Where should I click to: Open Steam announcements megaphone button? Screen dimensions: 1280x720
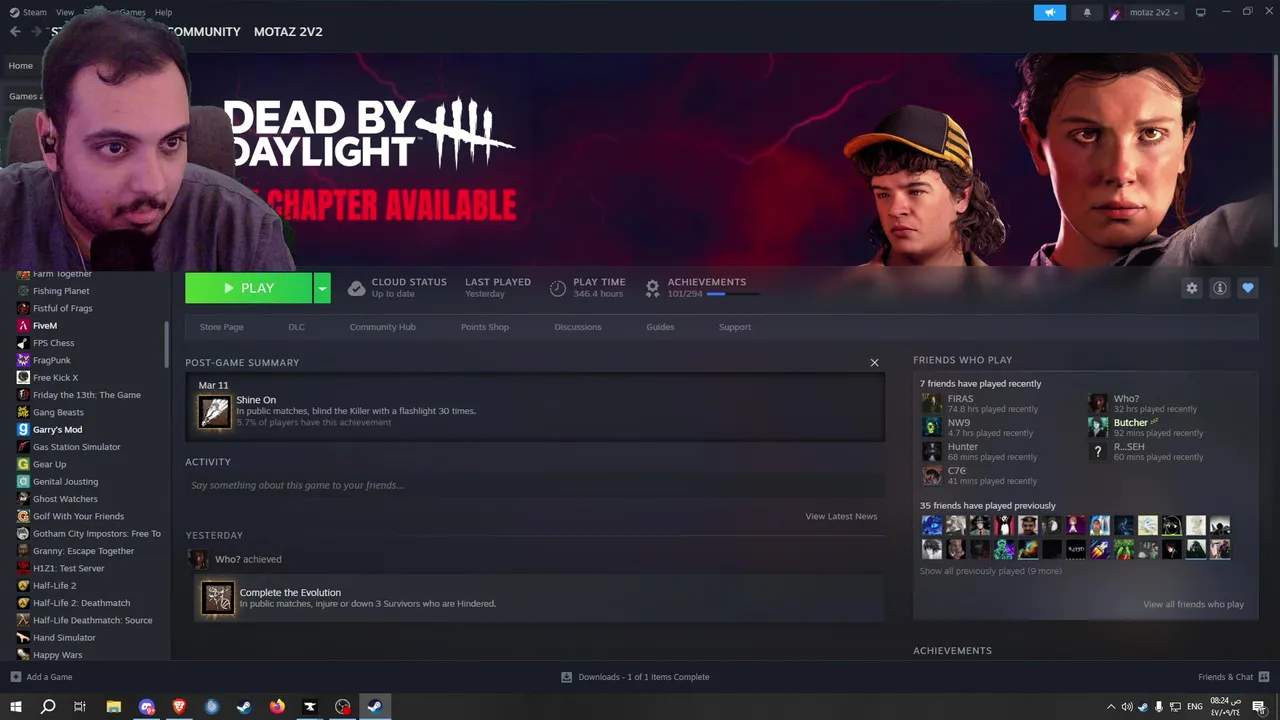point(1049,12)
